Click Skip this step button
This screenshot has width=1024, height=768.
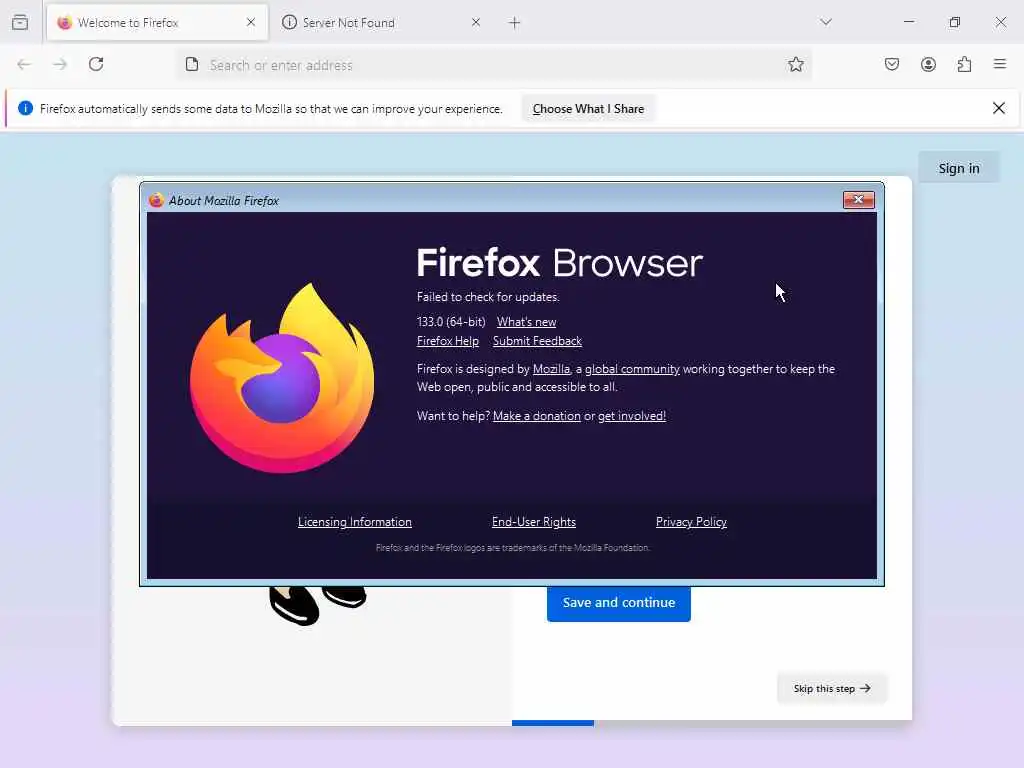tap(832, 688)
